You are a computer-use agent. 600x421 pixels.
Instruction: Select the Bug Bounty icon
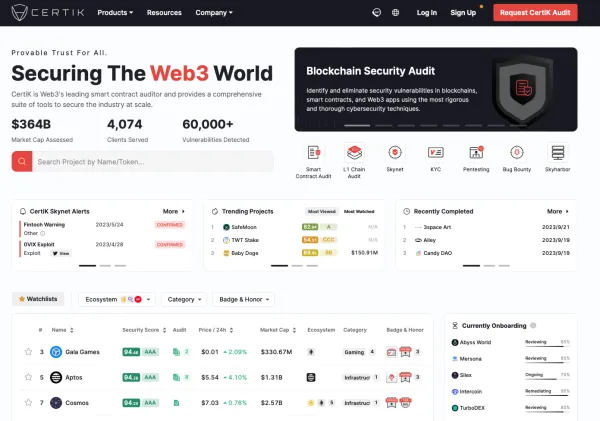[x=516, y=153]
